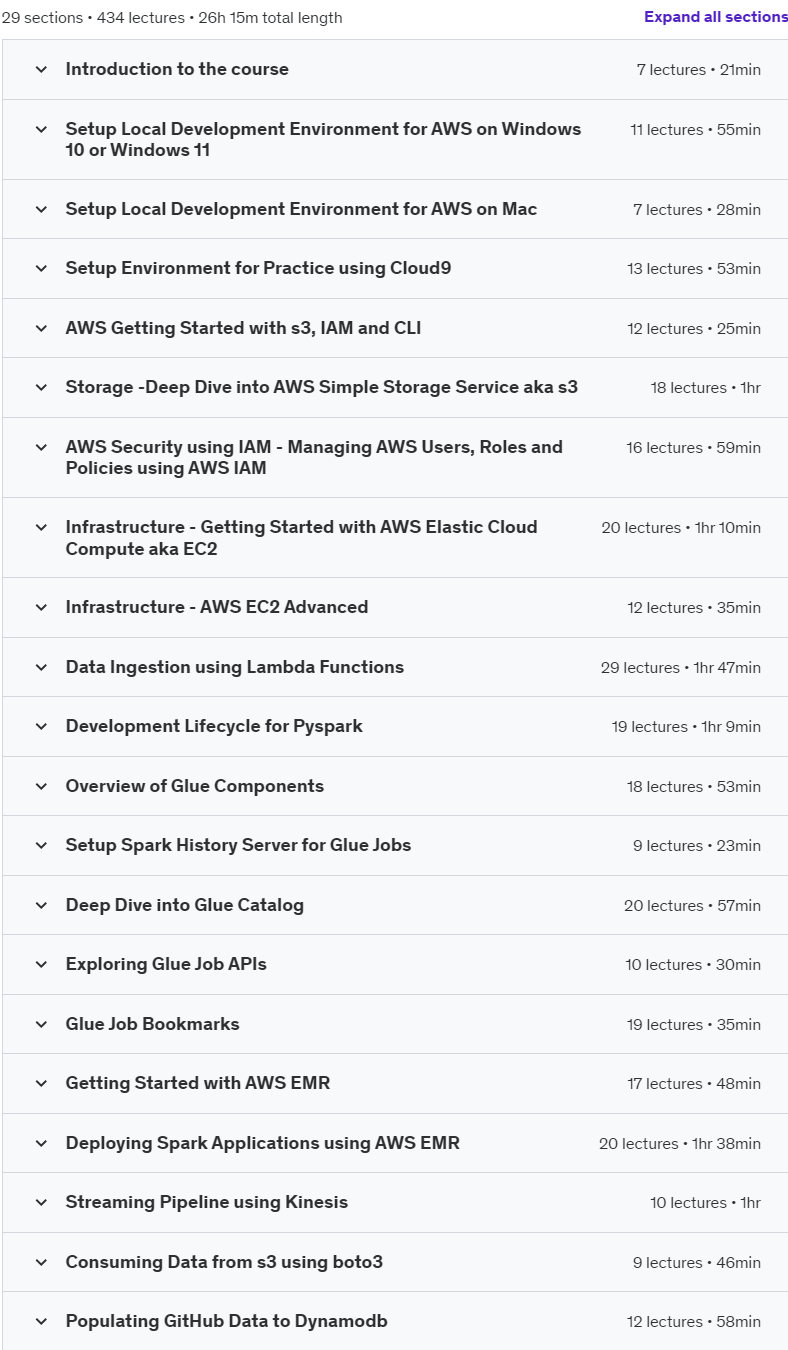788x1350 pixels.
Task: Open Setup Local Development Environment on Mac title
Action: tap(301, 209)
